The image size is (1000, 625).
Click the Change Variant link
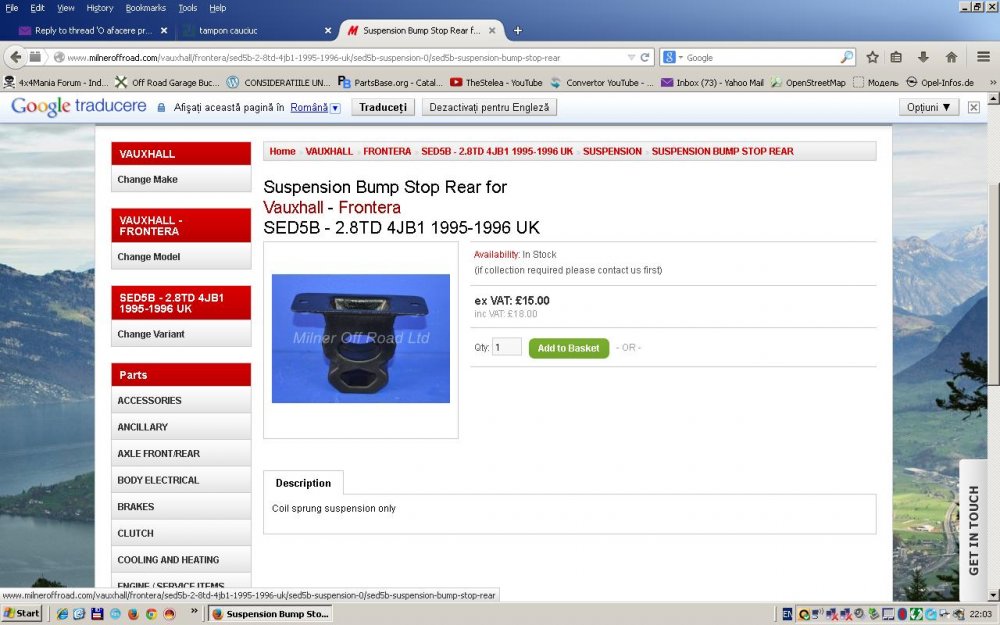click(x=151, y=334)
